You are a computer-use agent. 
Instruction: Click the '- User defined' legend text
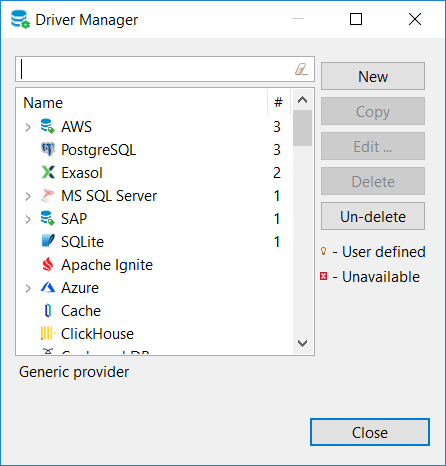[379, 252]
